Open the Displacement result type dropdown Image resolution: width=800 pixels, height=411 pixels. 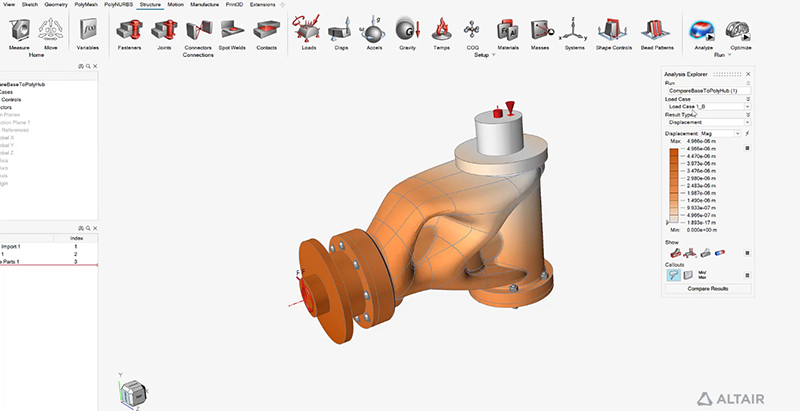tap(708, 122)
